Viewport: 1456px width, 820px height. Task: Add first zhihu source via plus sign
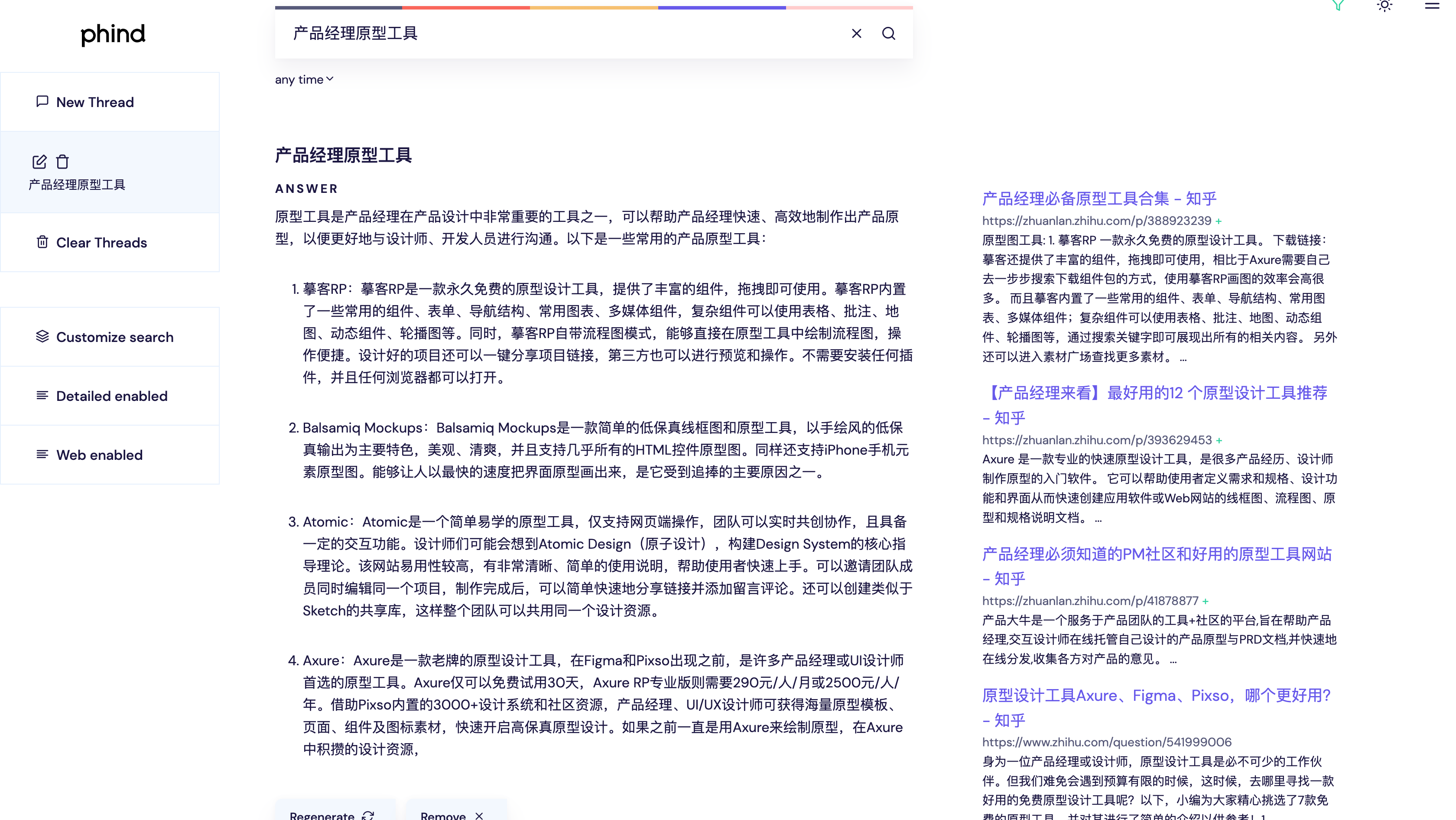click(x=1219, y=221)
